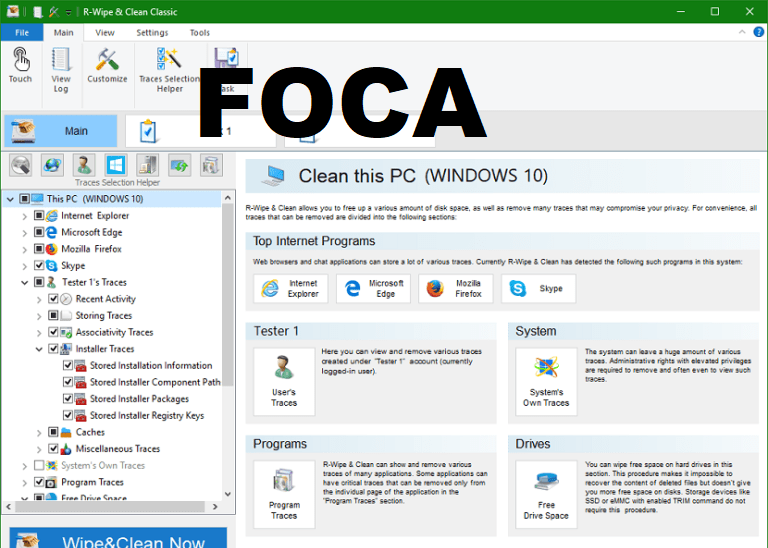Collapse Installer Traces node

click(x=39, y=349)
